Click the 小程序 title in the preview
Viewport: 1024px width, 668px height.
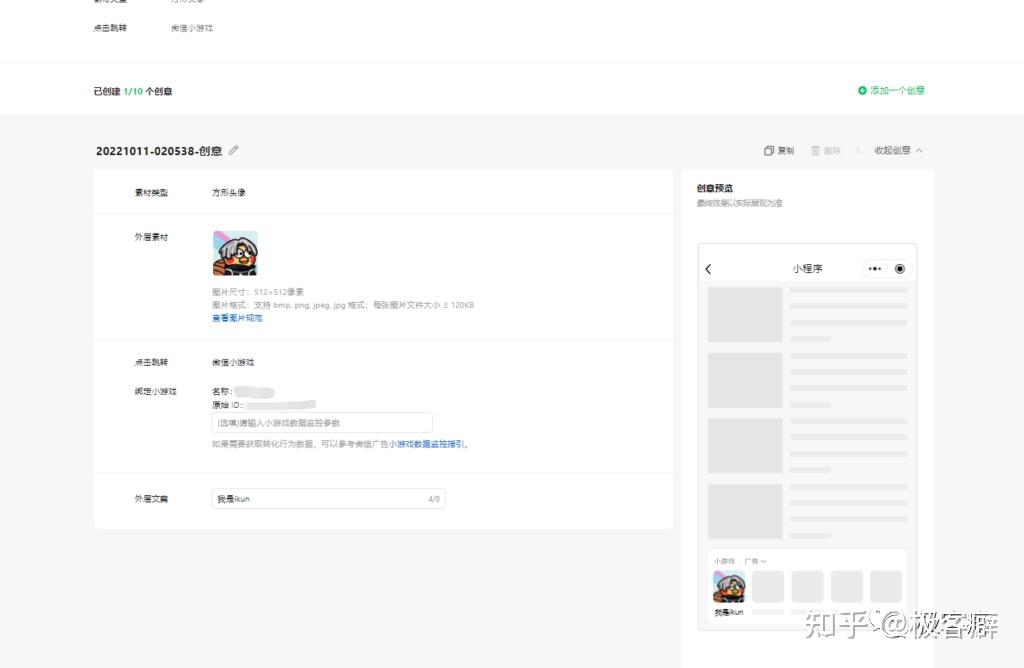807,268
